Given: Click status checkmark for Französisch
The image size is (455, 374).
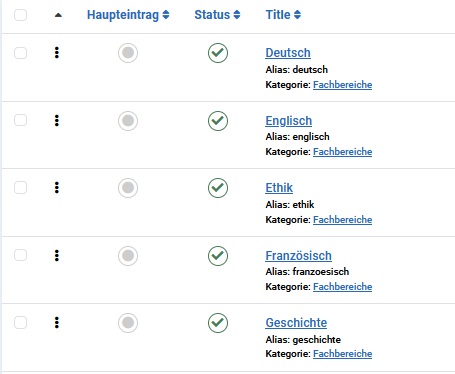Looking at the screenshot, I should pyautogui.click(x=218, y=256).
